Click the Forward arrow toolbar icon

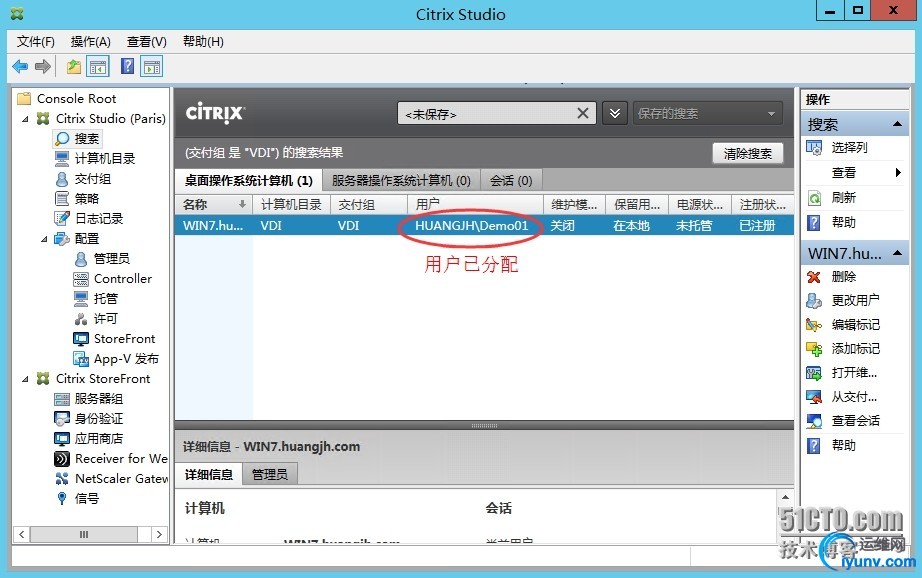pos(42,66)
